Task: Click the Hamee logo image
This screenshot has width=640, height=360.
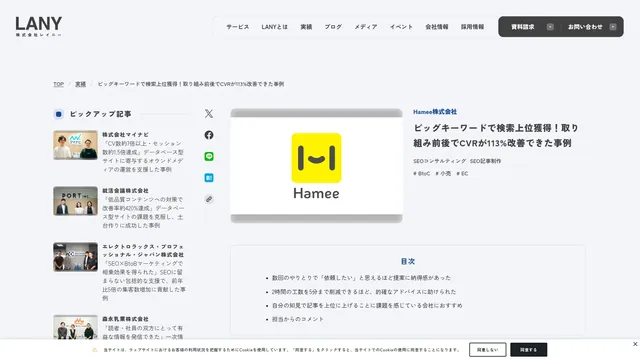Action: pyautogui.click(x=316, y=166)
